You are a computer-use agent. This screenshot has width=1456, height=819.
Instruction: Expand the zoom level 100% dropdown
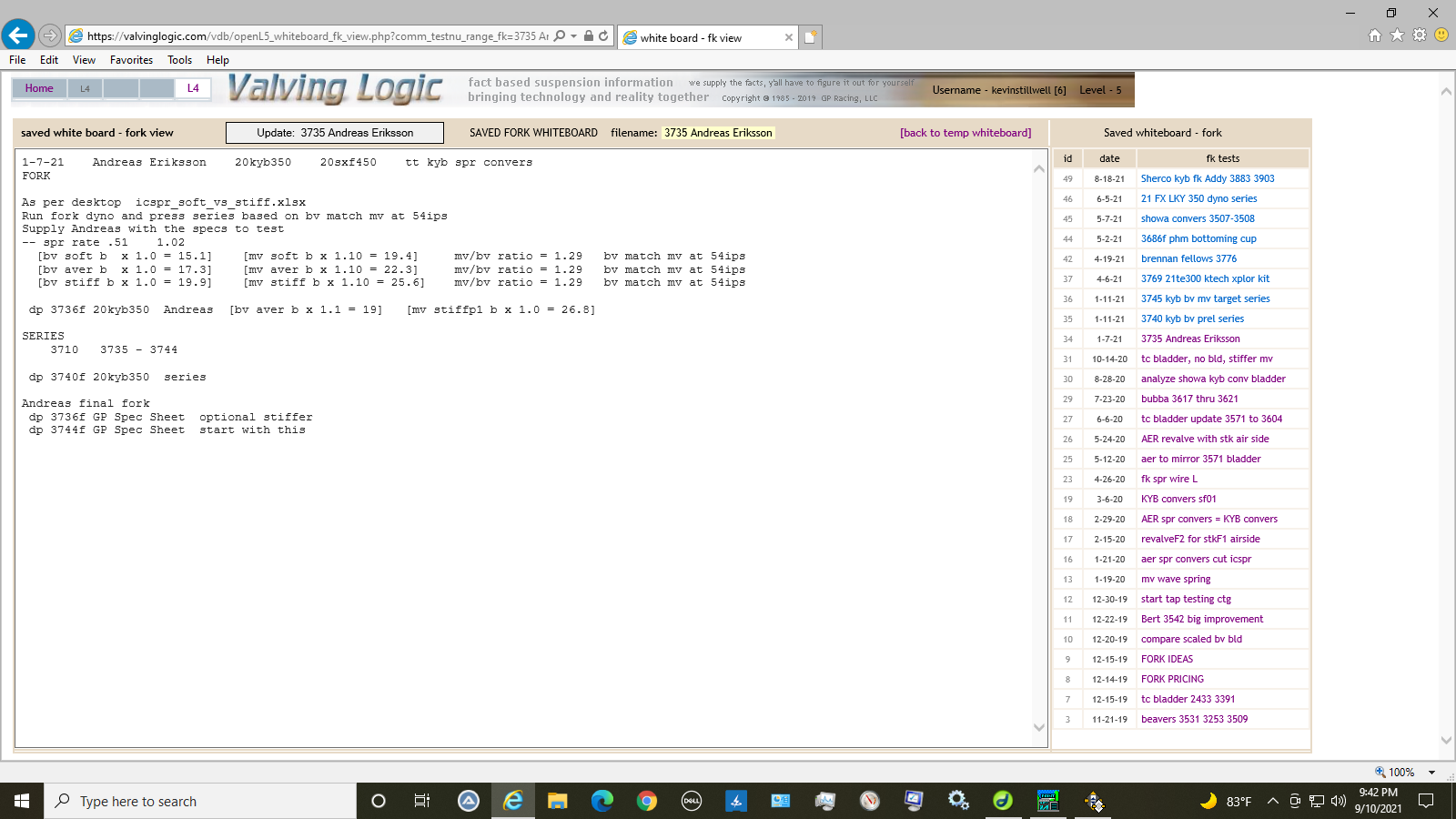1431,773
